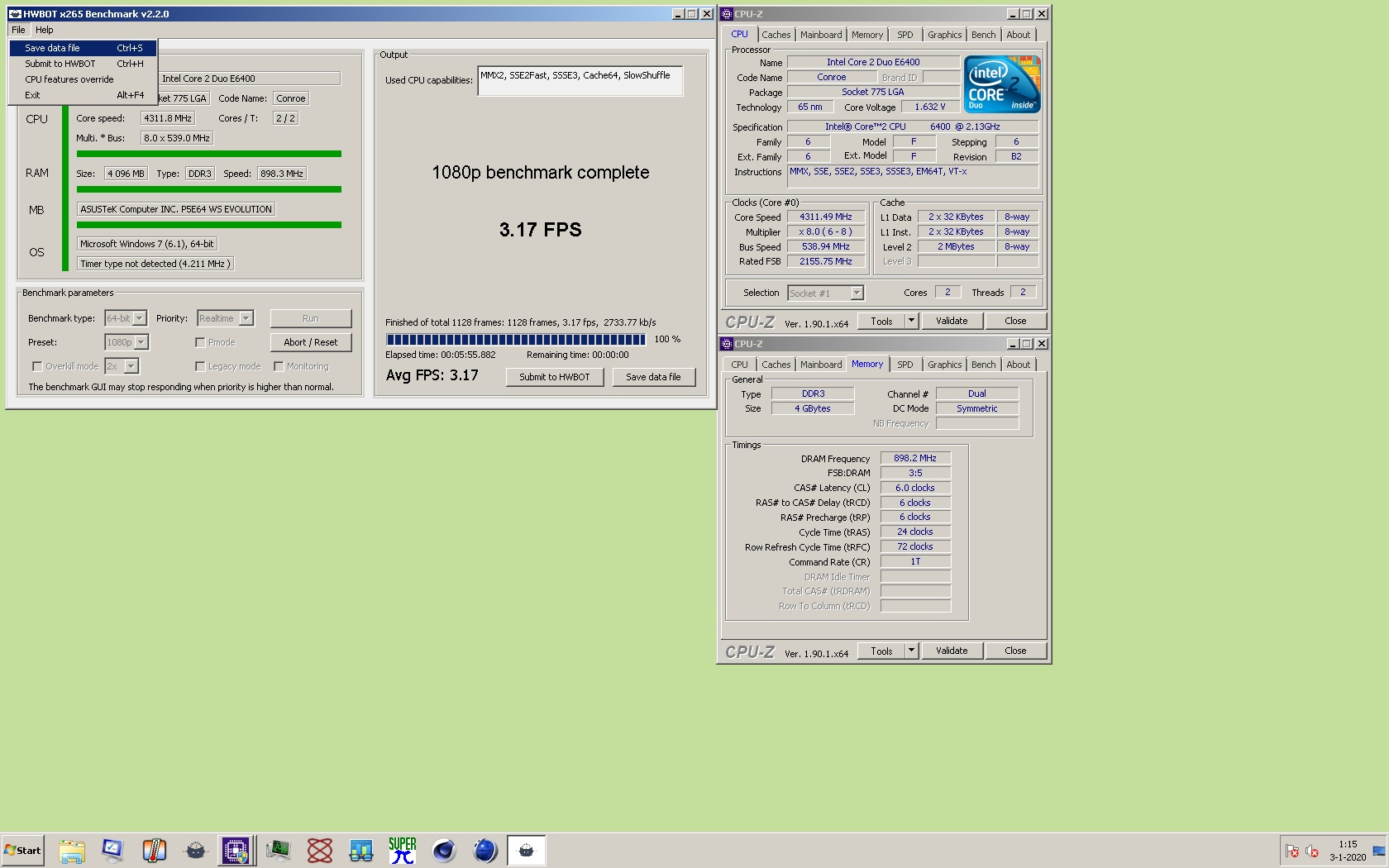
Task: Click Submit to HWBOT button below progress
Action: [x=554, y=377]
